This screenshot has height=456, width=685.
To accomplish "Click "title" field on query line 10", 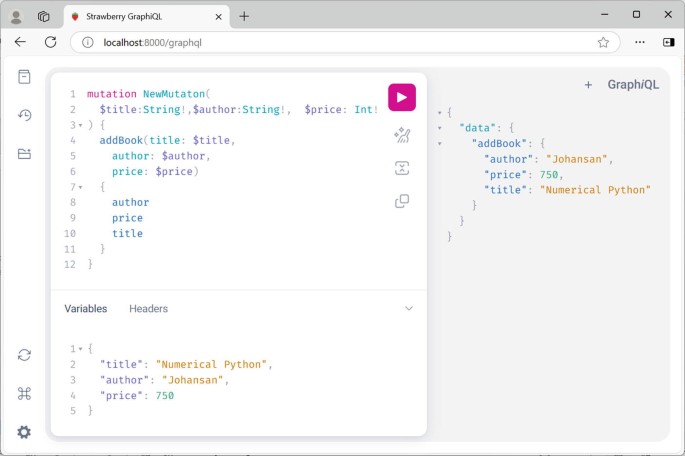I will [x=127, y=233].
